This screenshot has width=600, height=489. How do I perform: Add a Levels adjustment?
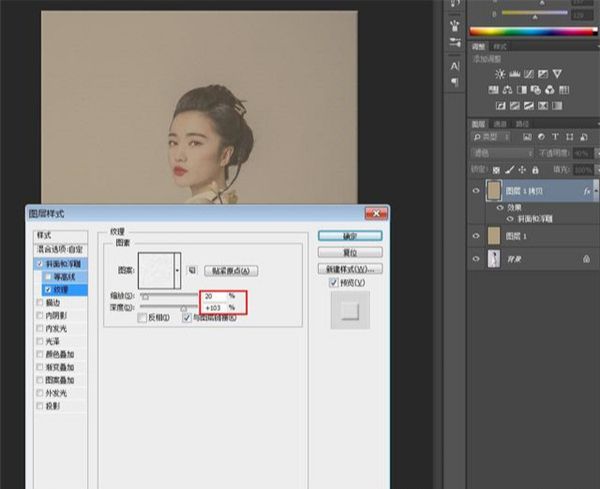[x=515, y=74]
